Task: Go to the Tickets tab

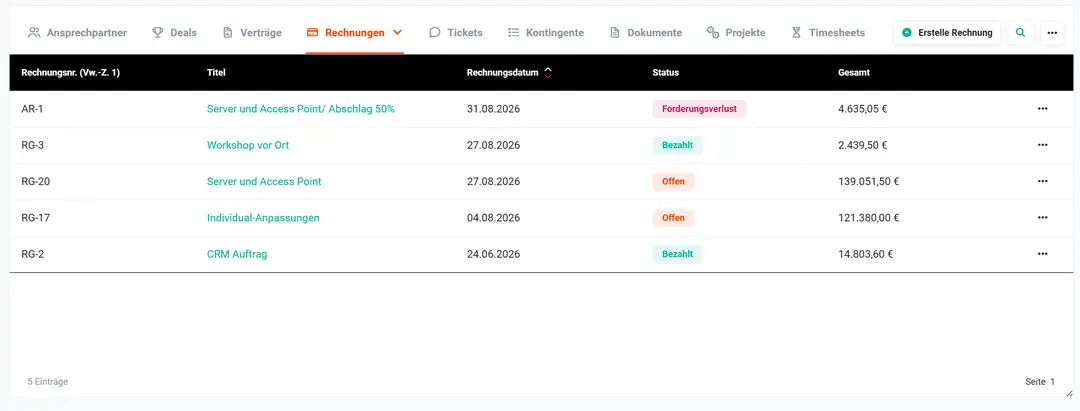Action: tap(455, 32)
